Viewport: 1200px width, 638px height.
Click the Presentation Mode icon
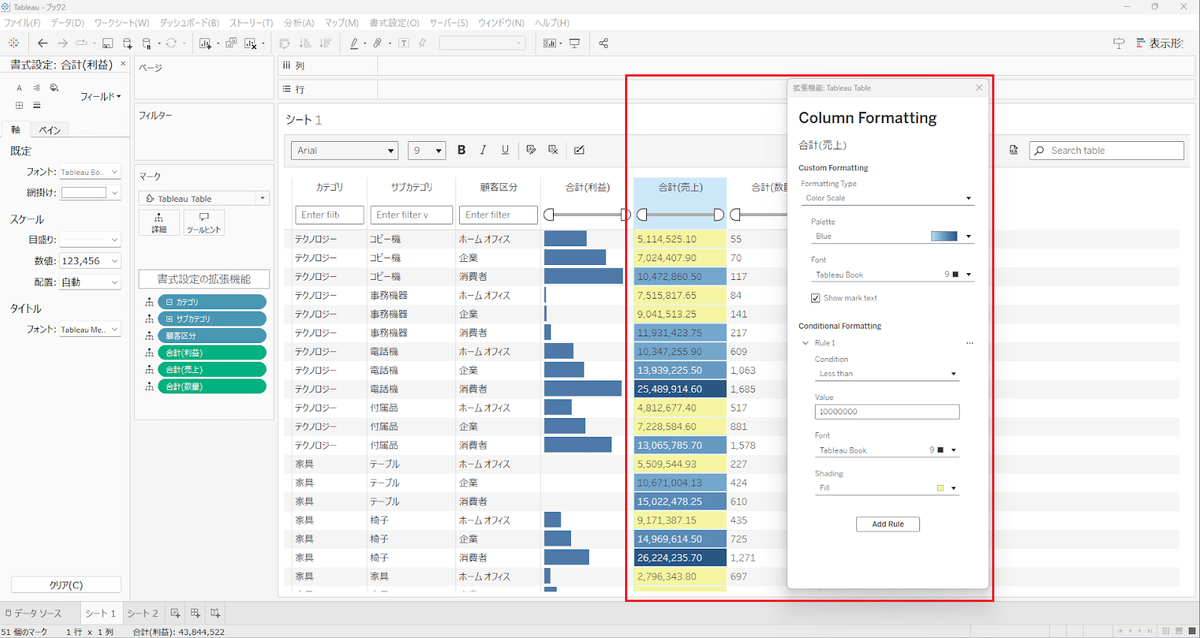click(1116, 43)
